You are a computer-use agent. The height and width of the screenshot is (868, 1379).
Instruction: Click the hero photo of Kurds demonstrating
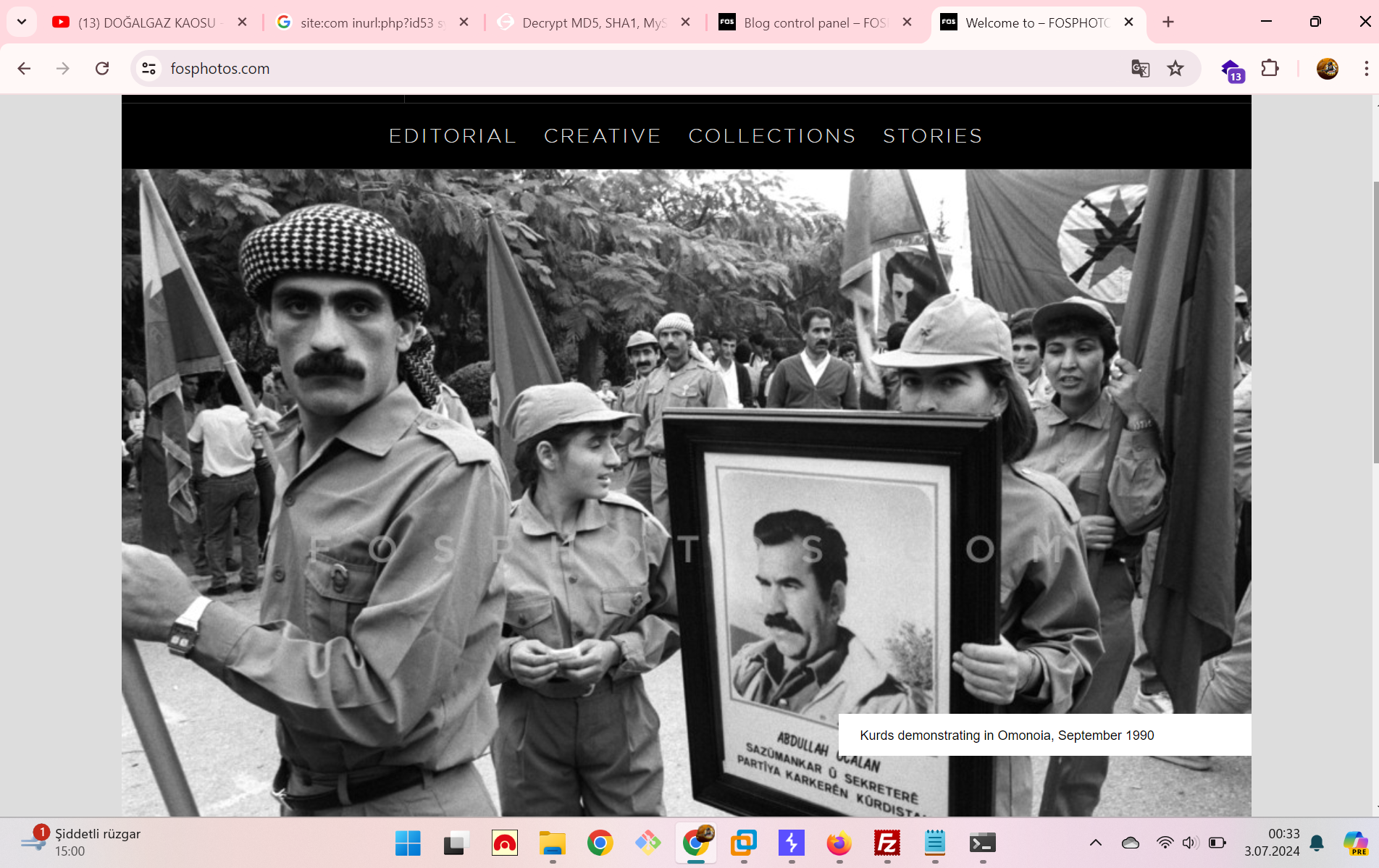686,492
